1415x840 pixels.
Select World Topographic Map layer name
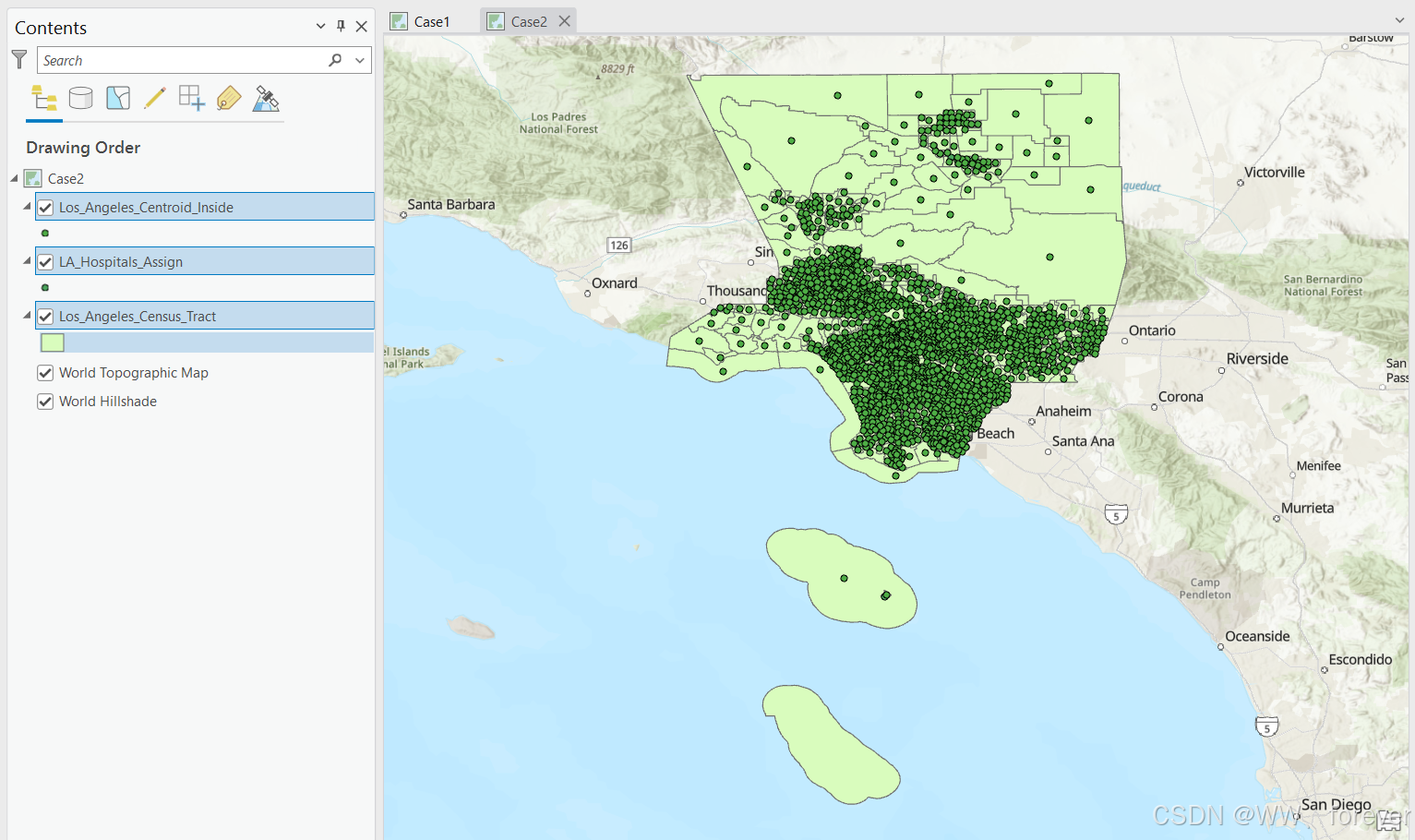pos(134,373)
